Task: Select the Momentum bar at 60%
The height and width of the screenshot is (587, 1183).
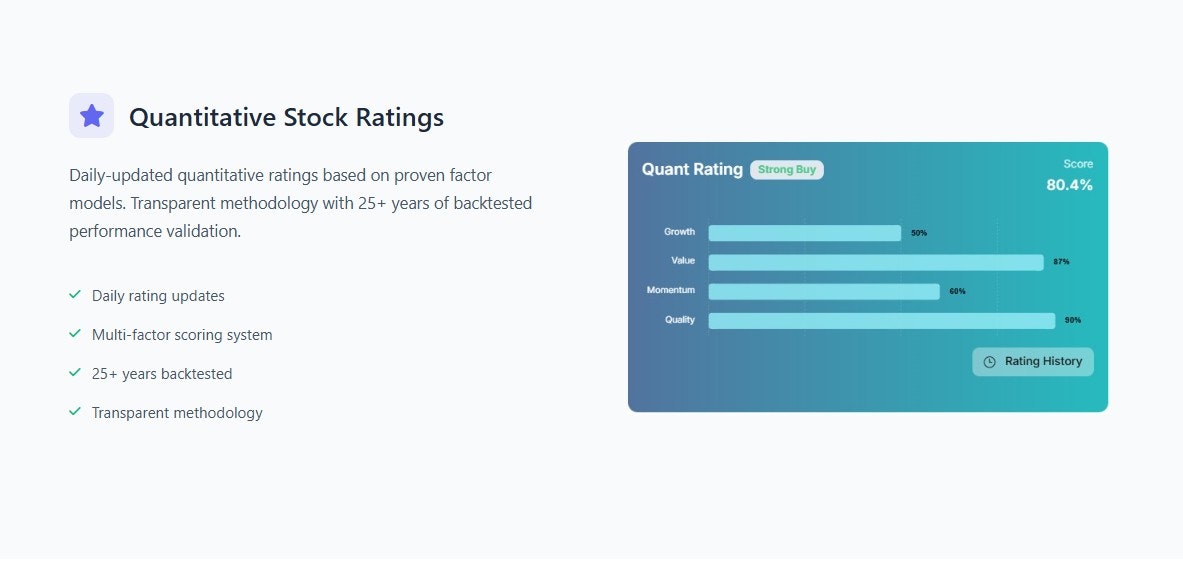Action: point(824,291)
